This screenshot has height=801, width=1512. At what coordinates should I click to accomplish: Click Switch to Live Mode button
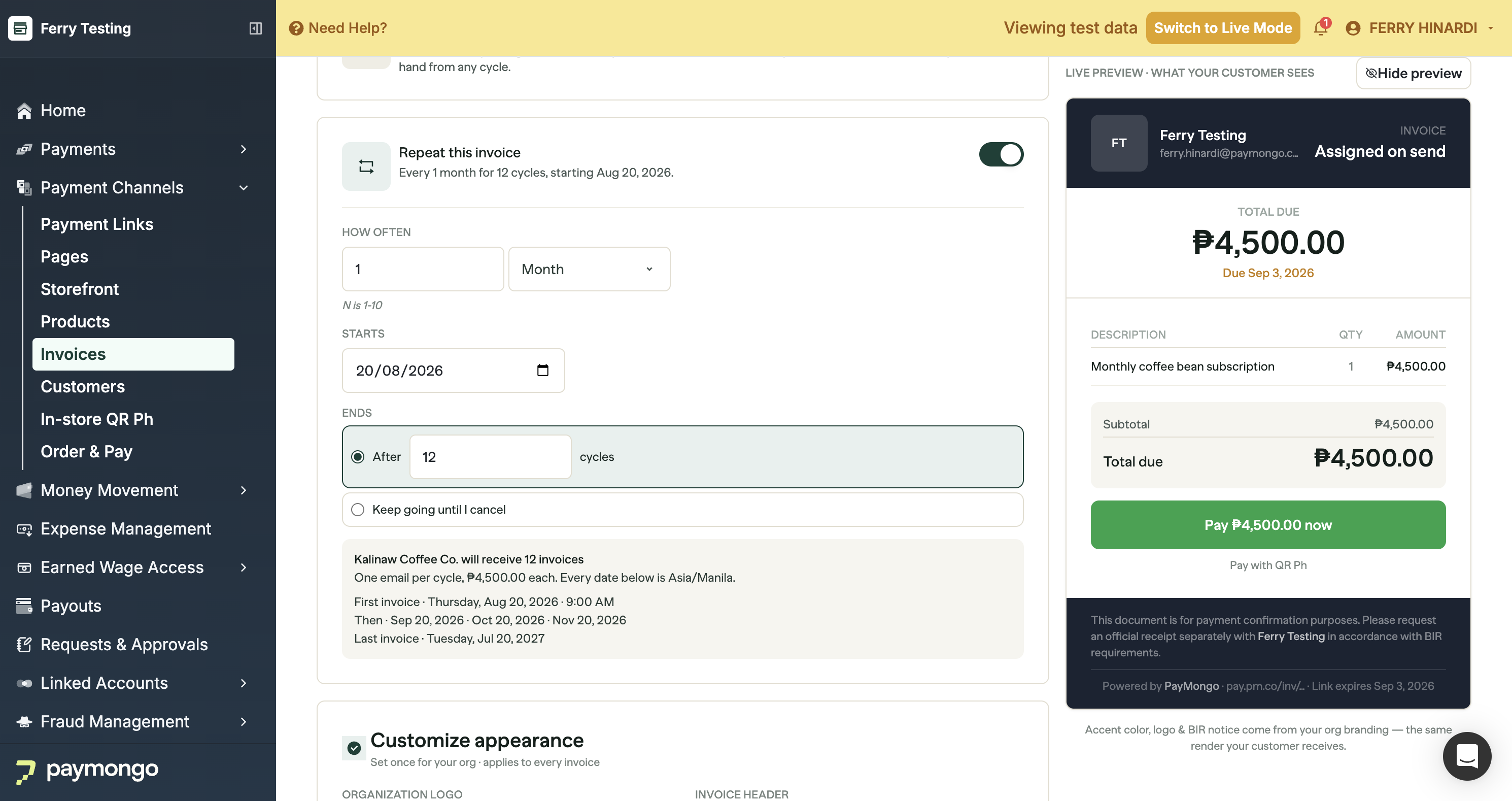tap(1223, 28)
